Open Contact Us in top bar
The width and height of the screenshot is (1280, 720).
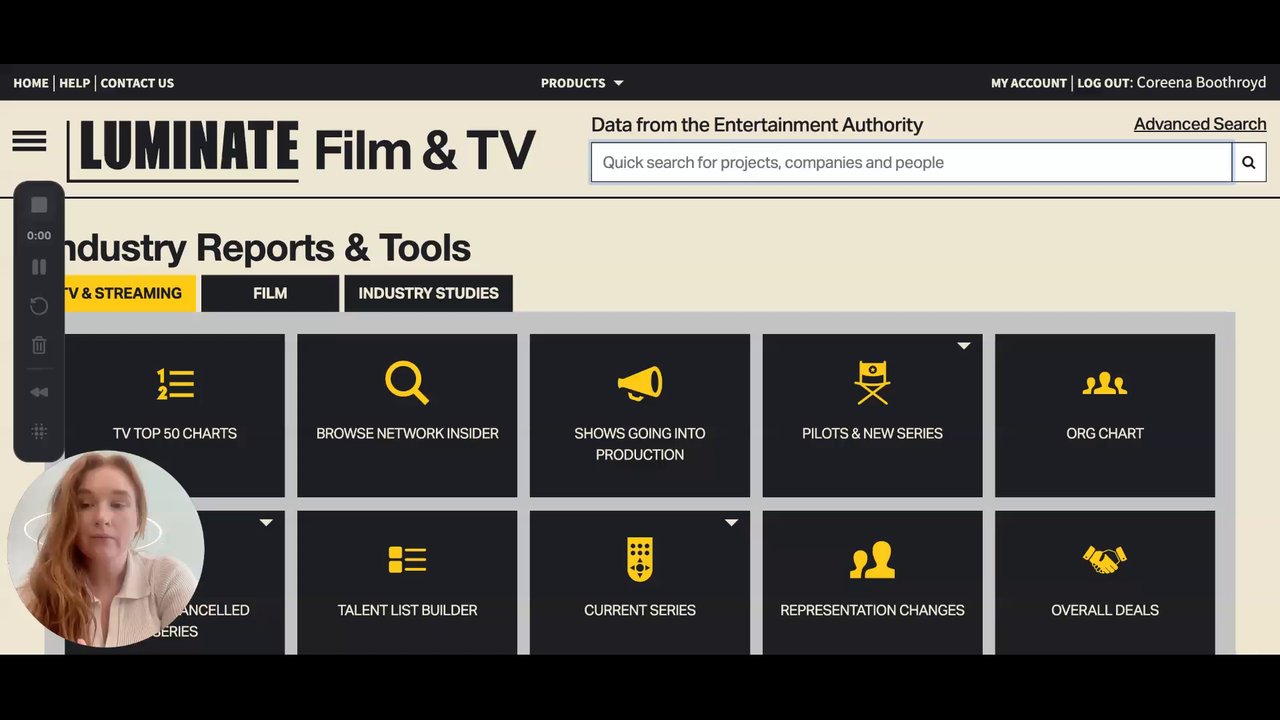click(x=137, y=83)
